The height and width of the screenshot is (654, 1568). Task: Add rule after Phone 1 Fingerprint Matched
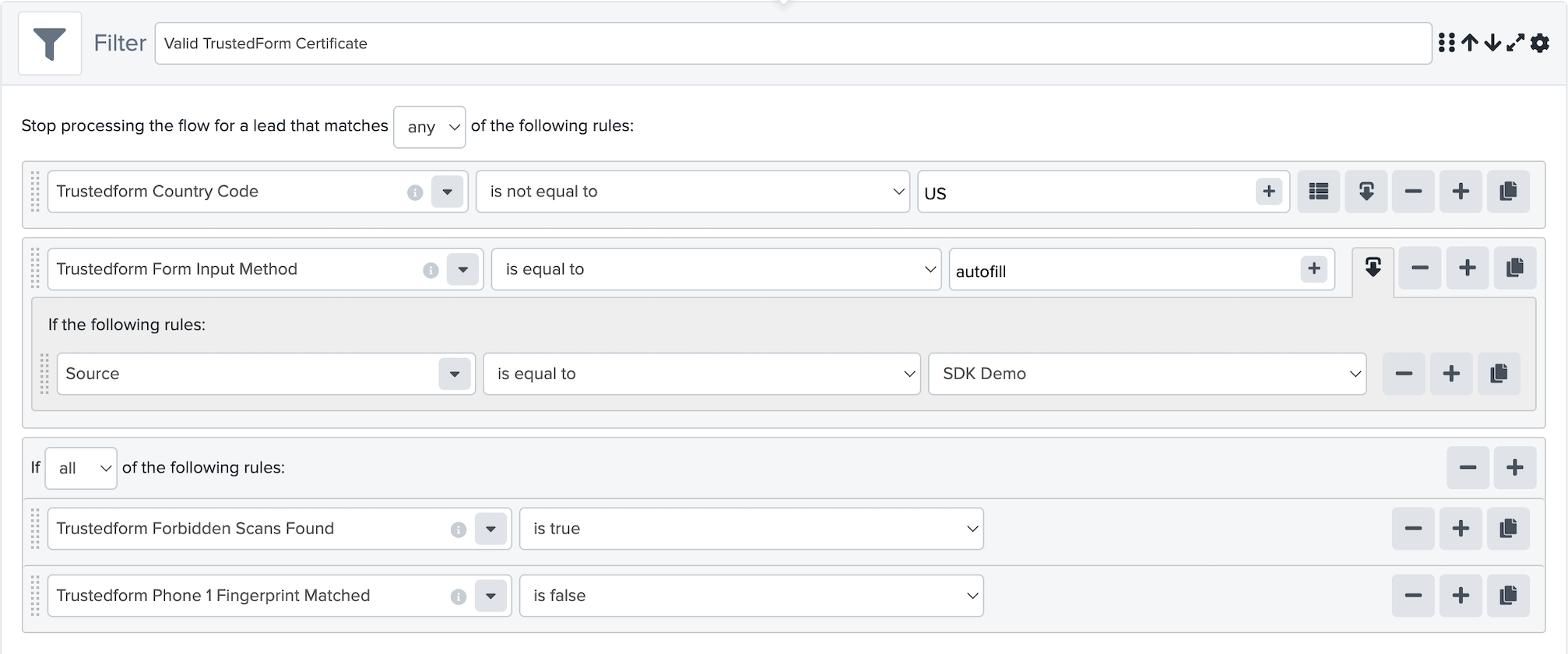pyautogui.click(x=1461, y=596)
